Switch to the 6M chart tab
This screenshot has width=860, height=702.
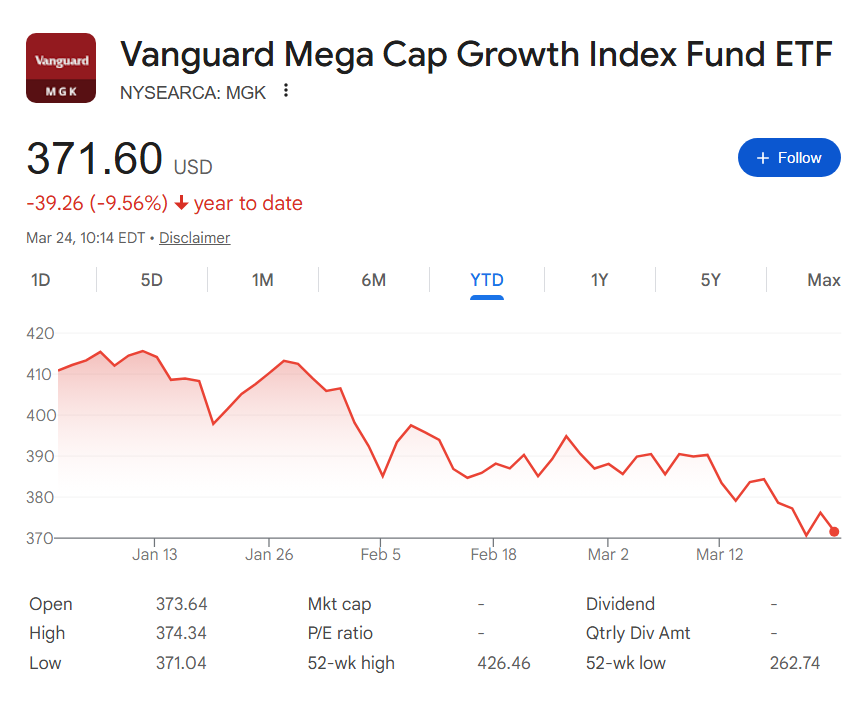click(373, 280)
